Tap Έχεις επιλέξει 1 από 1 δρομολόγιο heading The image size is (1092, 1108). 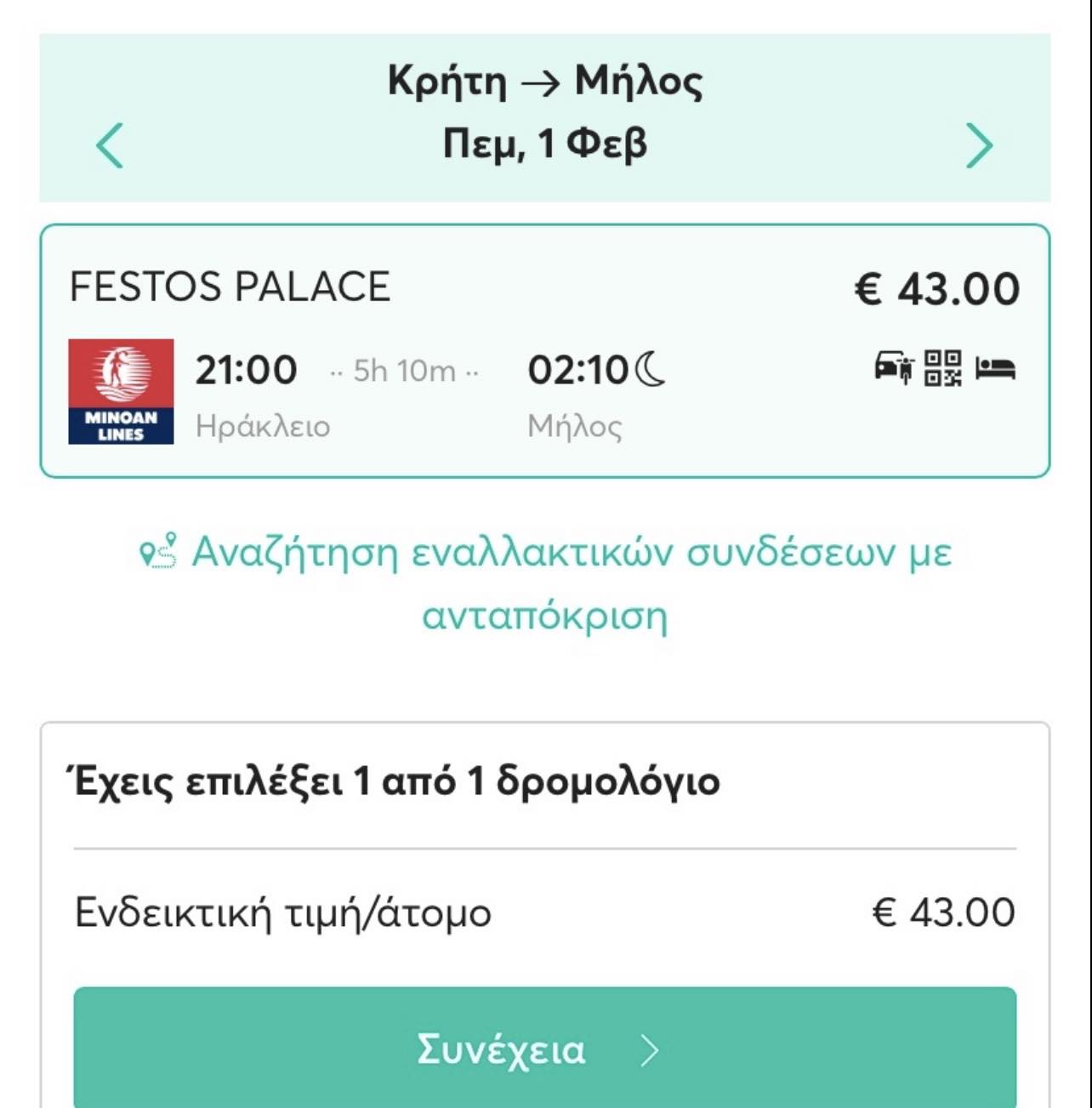tap(394, 781)
